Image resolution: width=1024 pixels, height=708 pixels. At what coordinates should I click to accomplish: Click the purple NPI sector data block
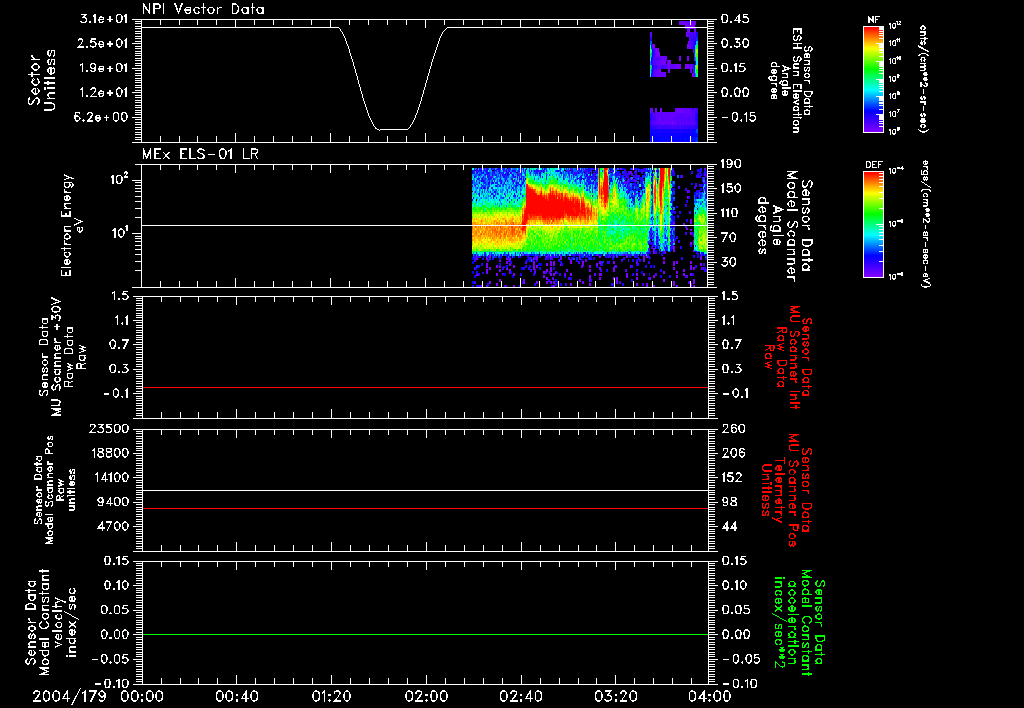(x=674, y=124)
